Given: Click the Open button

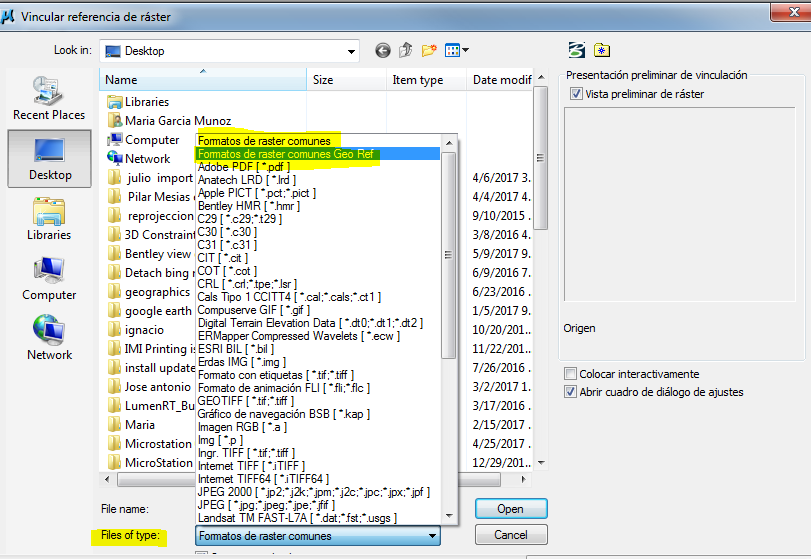Looking at the screenshot, I should 511,509.
